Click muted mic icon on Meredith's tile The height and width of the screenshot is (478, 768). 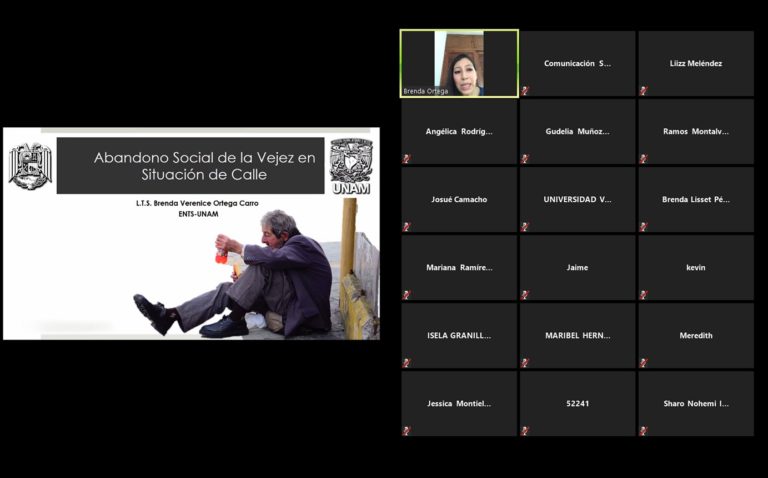[x=643, y=363]
